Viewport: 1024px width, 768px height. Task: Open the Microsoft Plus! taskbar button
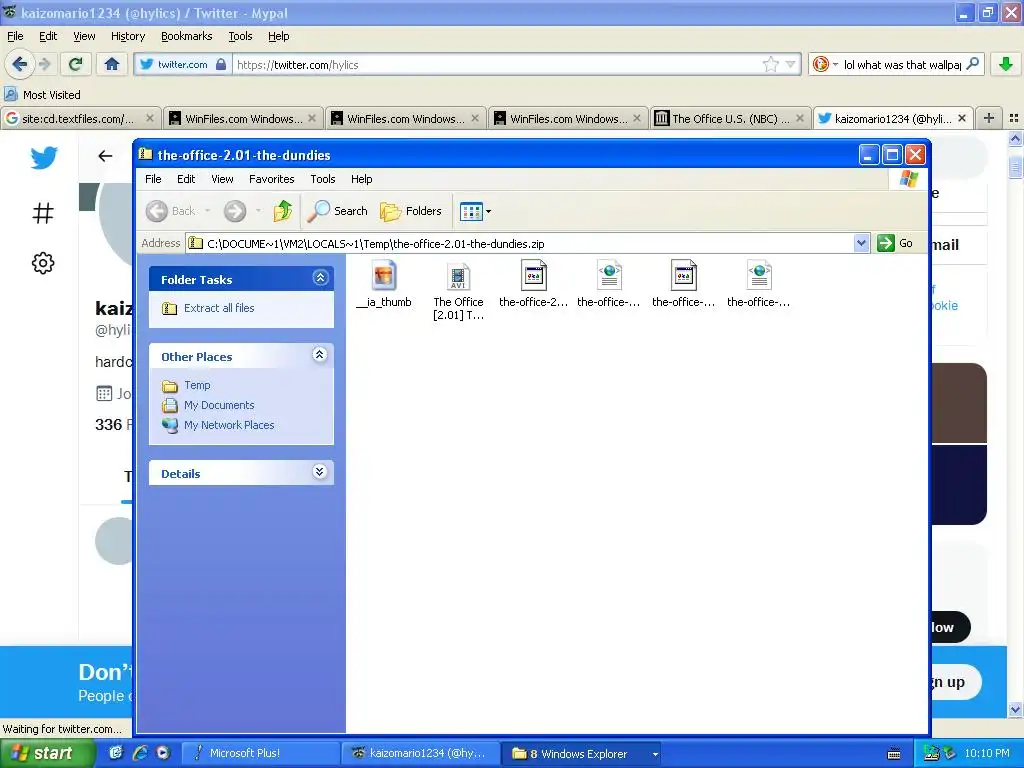[260, 753]
